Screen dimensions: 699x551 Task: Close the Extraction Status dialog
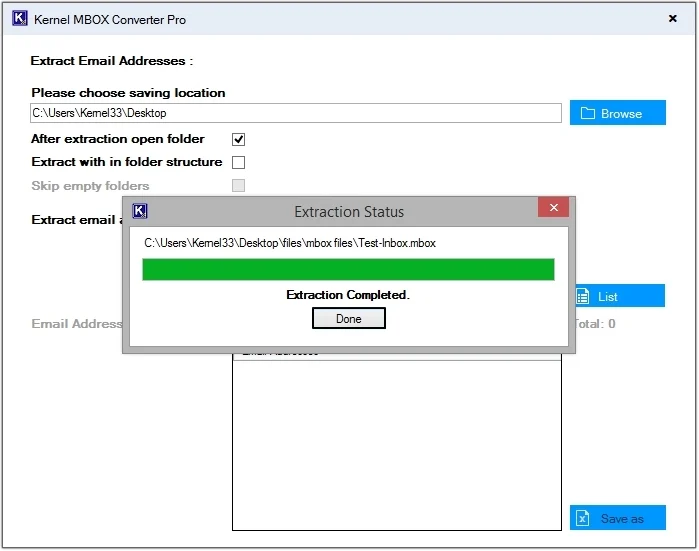tap(553, 207)
